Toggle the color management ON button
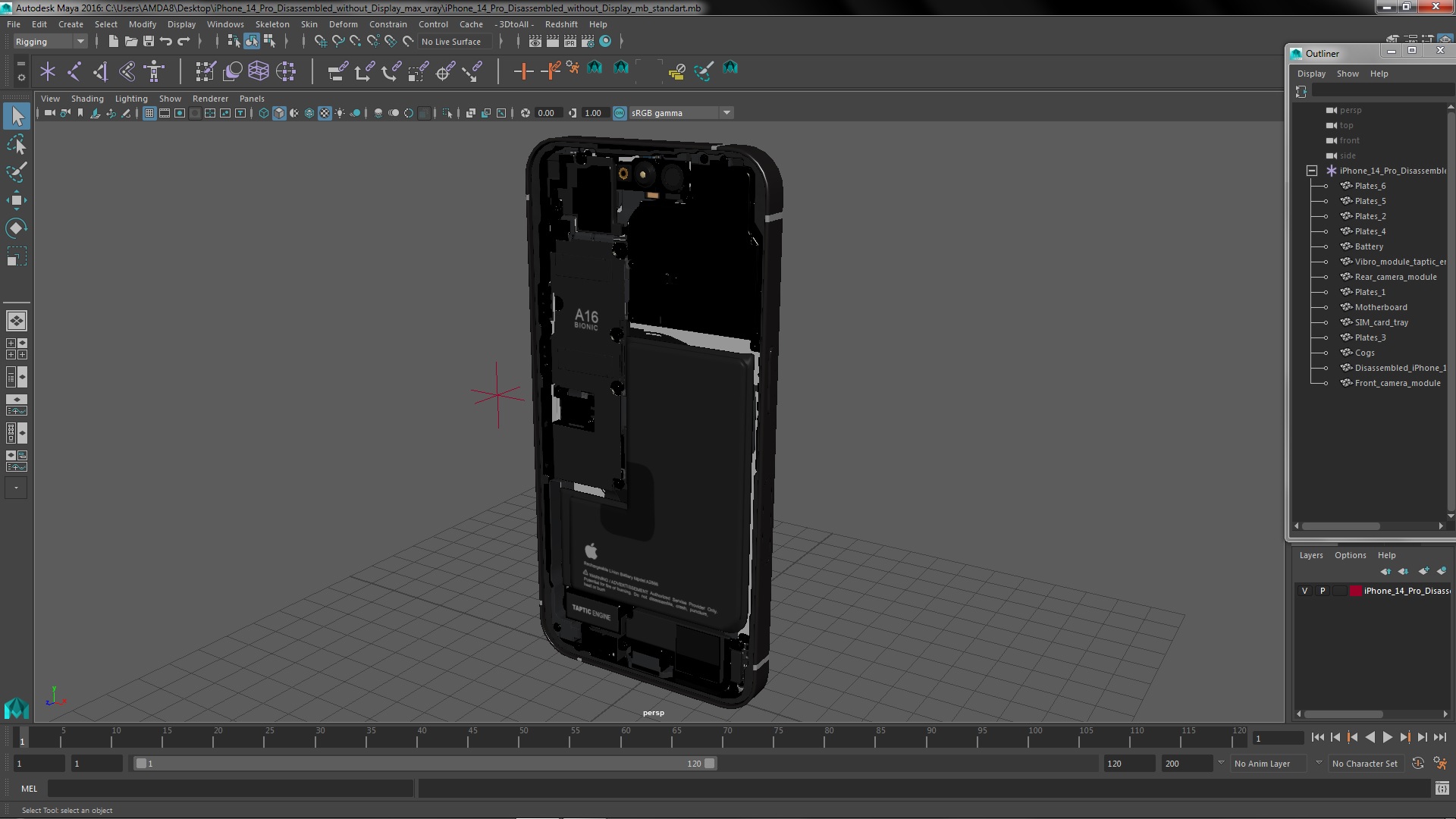 click(620, 113)
